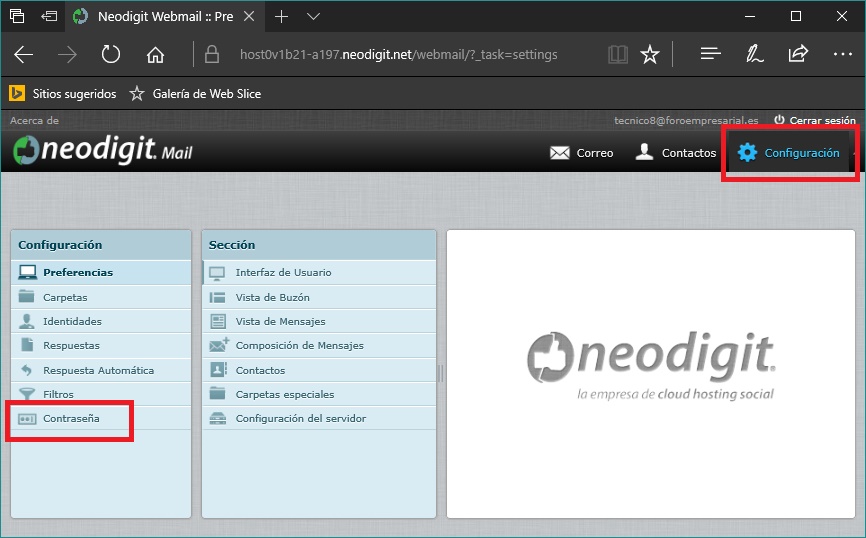Select Respuesta Automática setting
Viewport: 866px width, 538px height.
pos(101,370)
